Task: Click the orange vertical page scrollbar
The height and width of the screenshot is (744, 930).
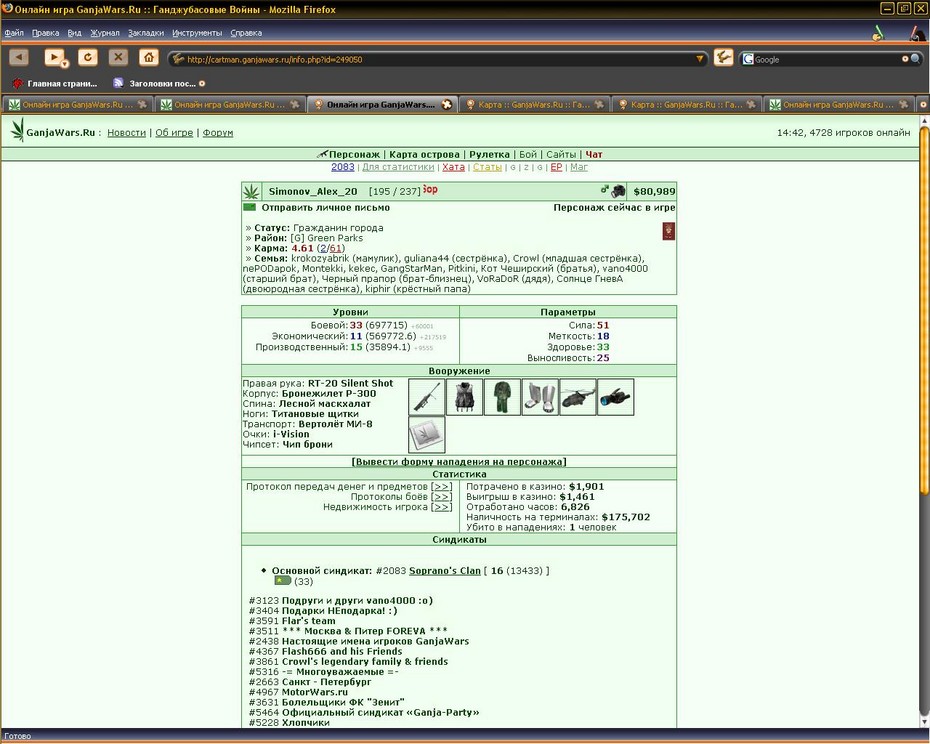Action: 924,309
